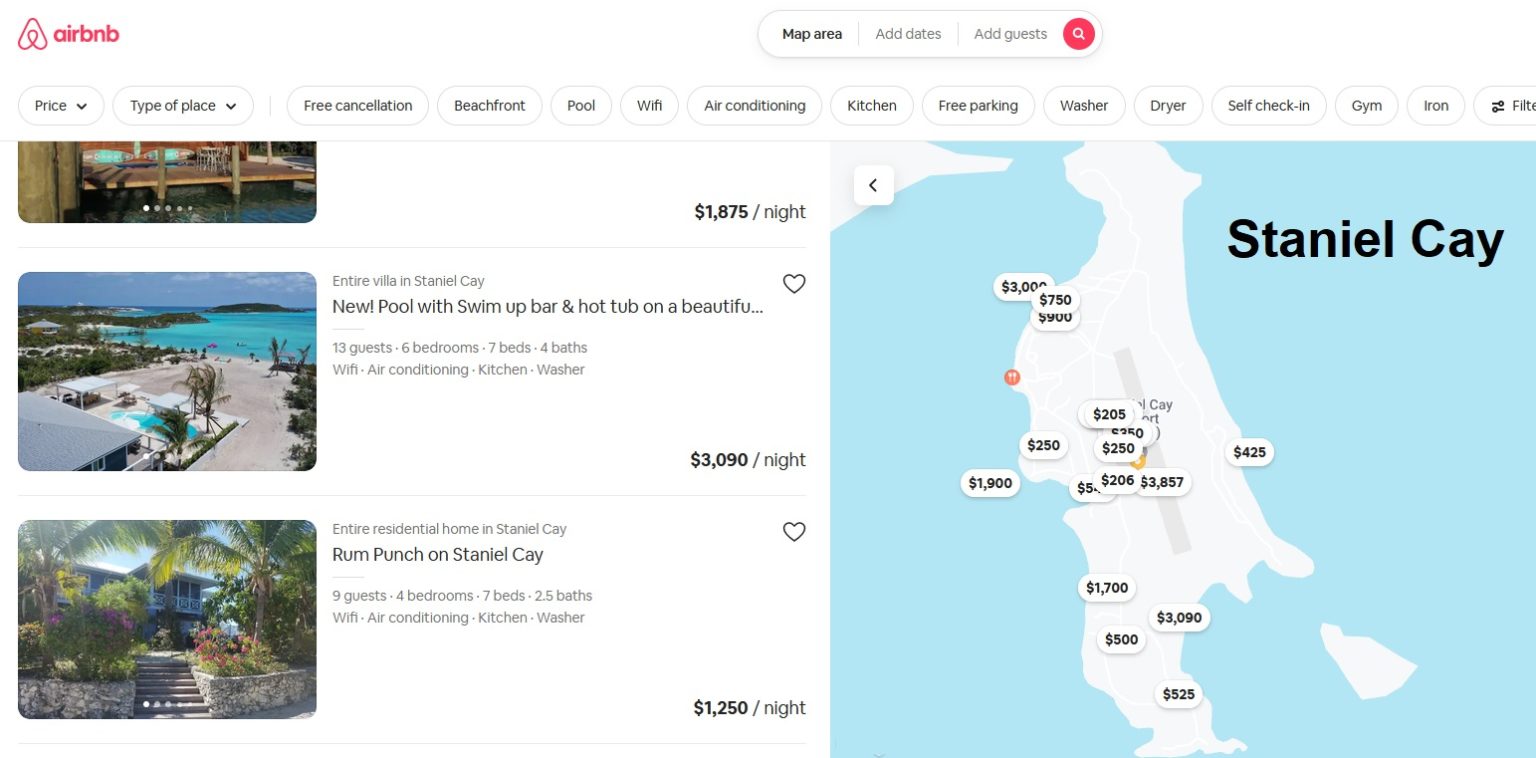1536x758 pixels.
Task: Collapse the map using the left arrow button
Action: click(x=873, y=185)
